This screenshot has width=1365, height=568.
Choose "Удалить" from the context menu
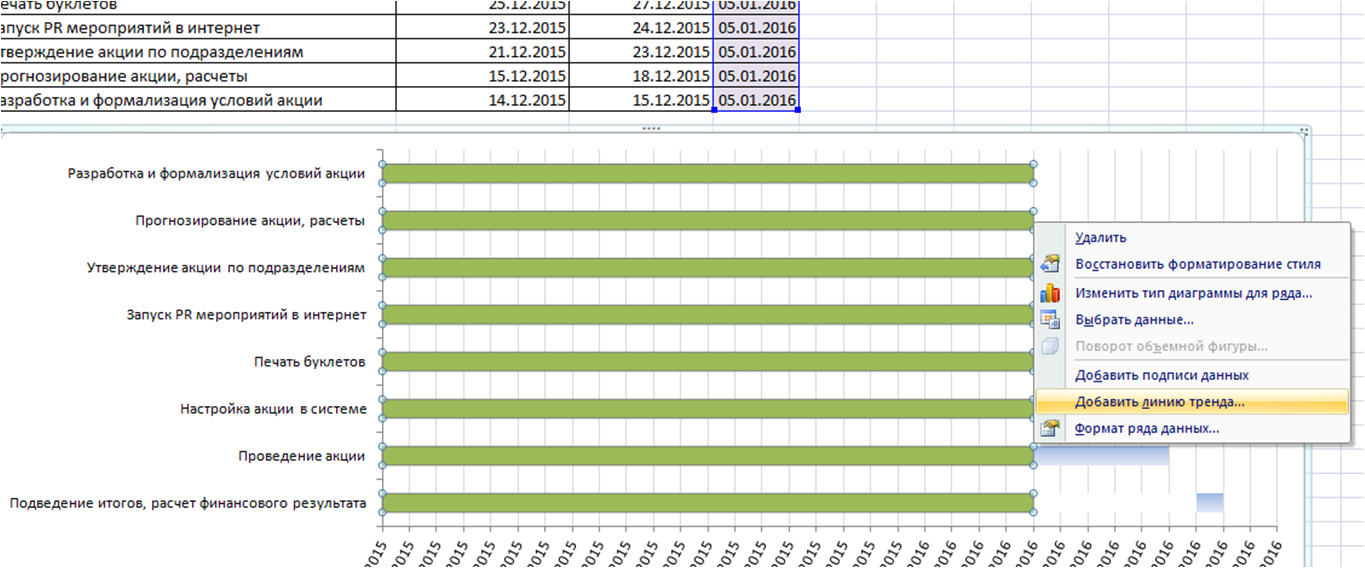pyautogui.click(x=1100, y=238)
